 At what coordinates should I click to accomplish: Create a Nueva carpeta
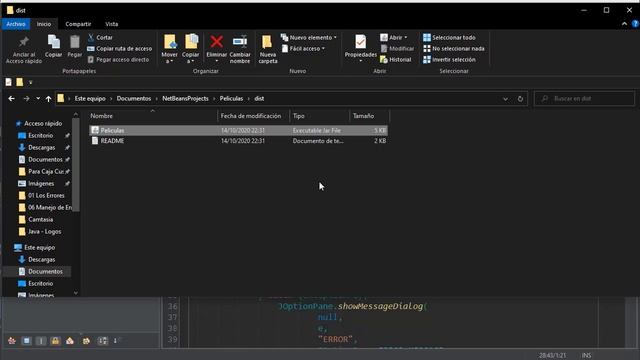268,49
